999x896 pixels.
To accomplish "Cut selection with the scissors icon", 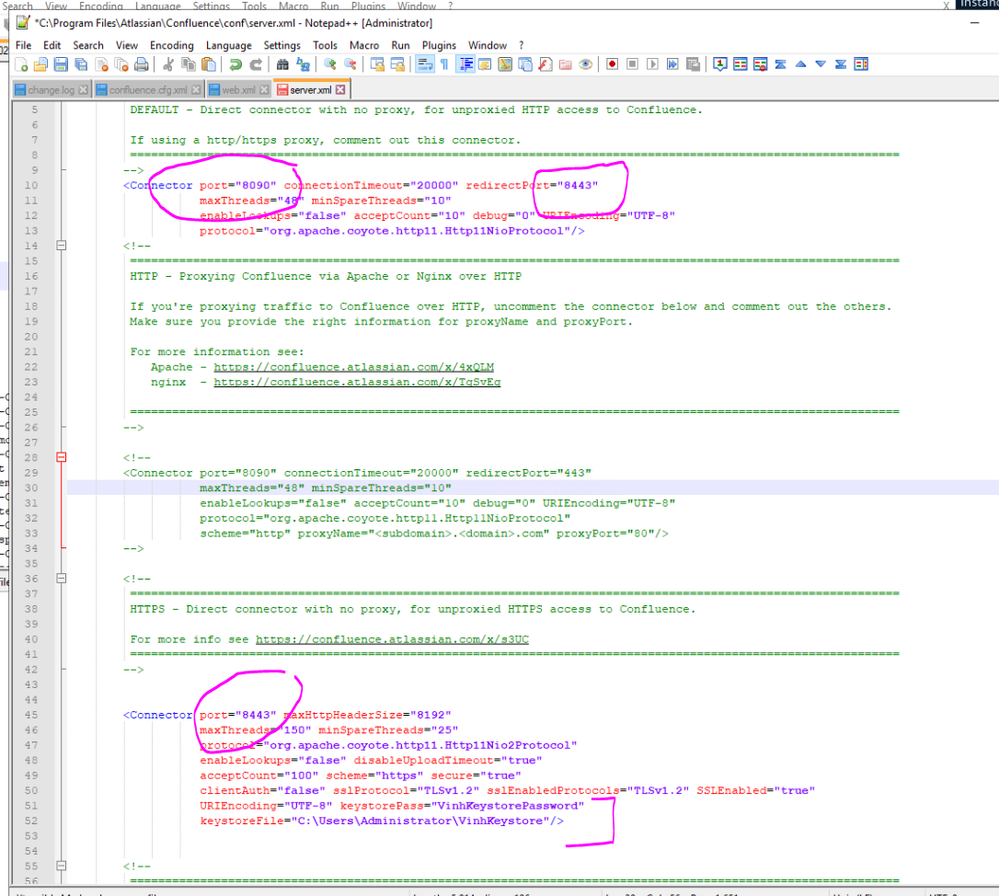I will 168,64.
